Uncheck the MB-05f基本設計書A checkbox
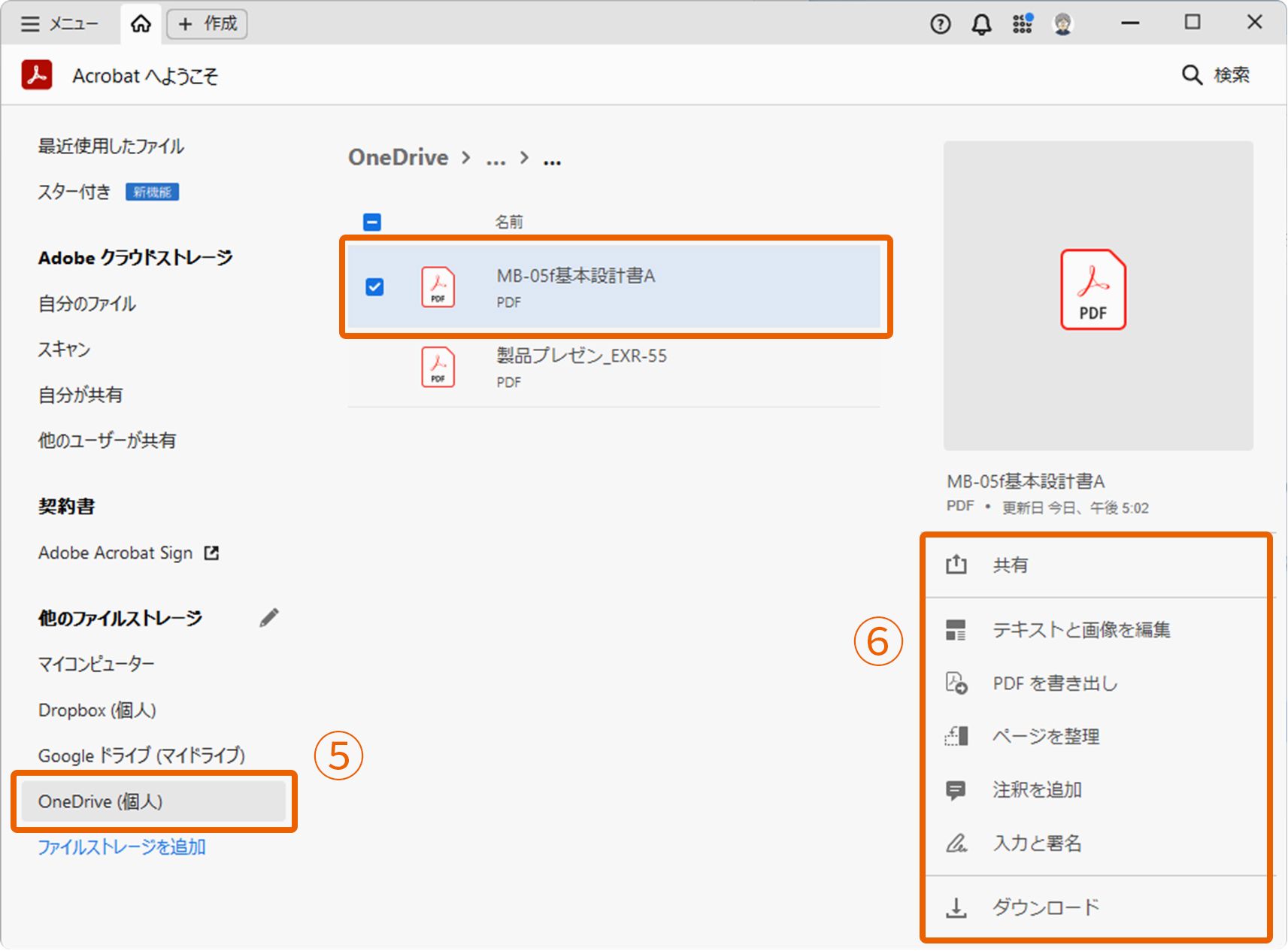This screenshot has width=1288, height=951. [x=374, y=287]
